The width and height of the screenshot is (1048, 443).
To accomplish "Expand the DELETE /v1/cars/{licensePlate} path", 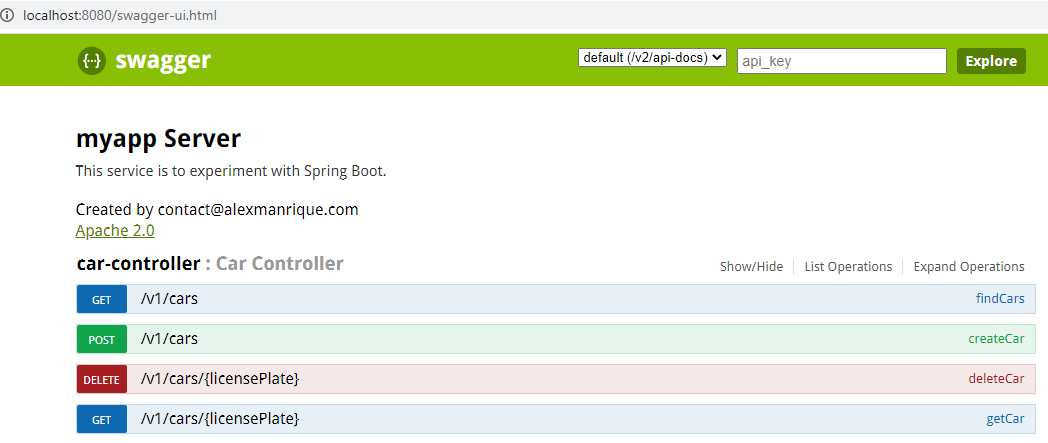I will pos(220,379).
